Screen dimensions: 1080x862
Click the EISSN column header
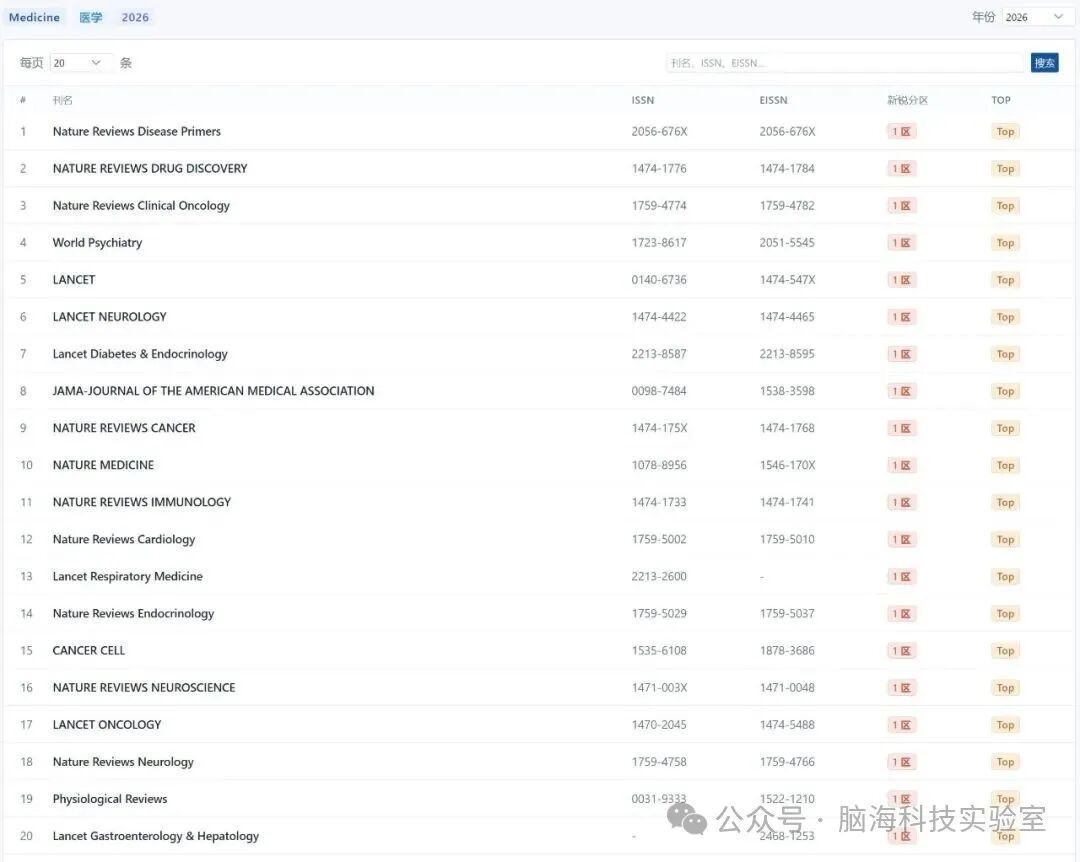coord(773,100)
